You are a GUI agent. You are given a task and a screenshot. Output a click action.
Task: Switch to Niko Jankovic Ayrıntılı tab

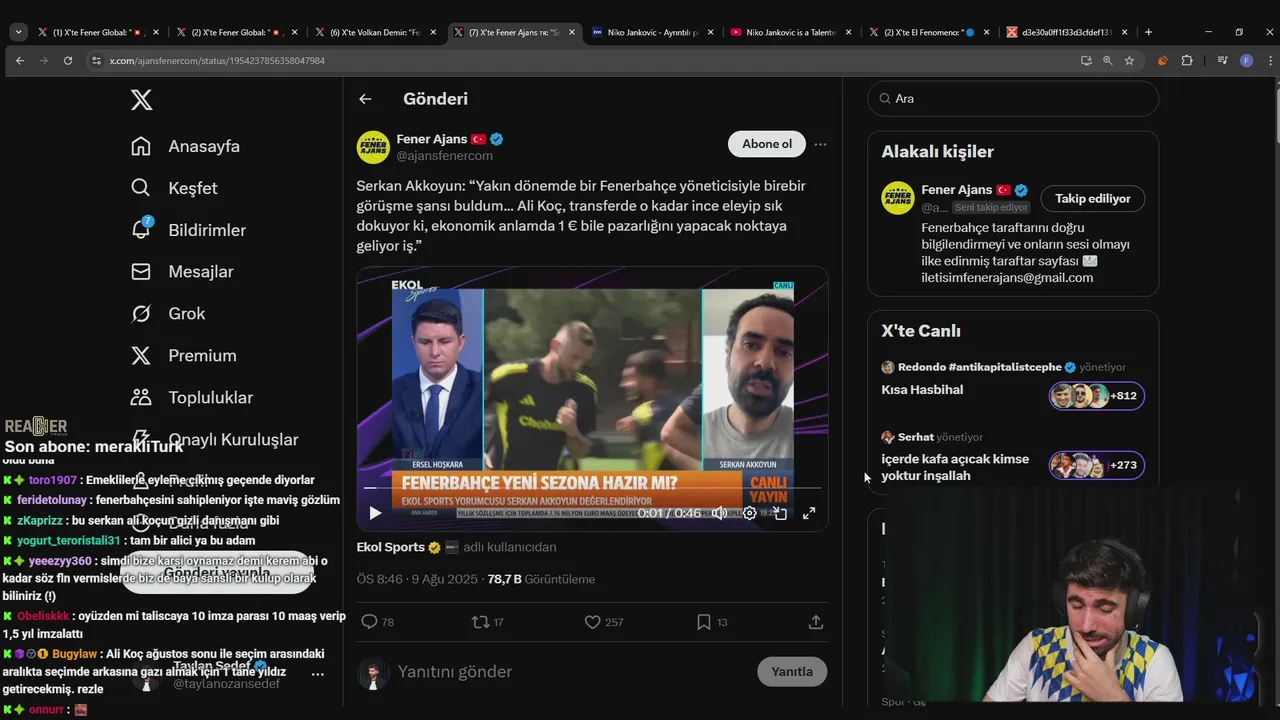coord(652,32)
